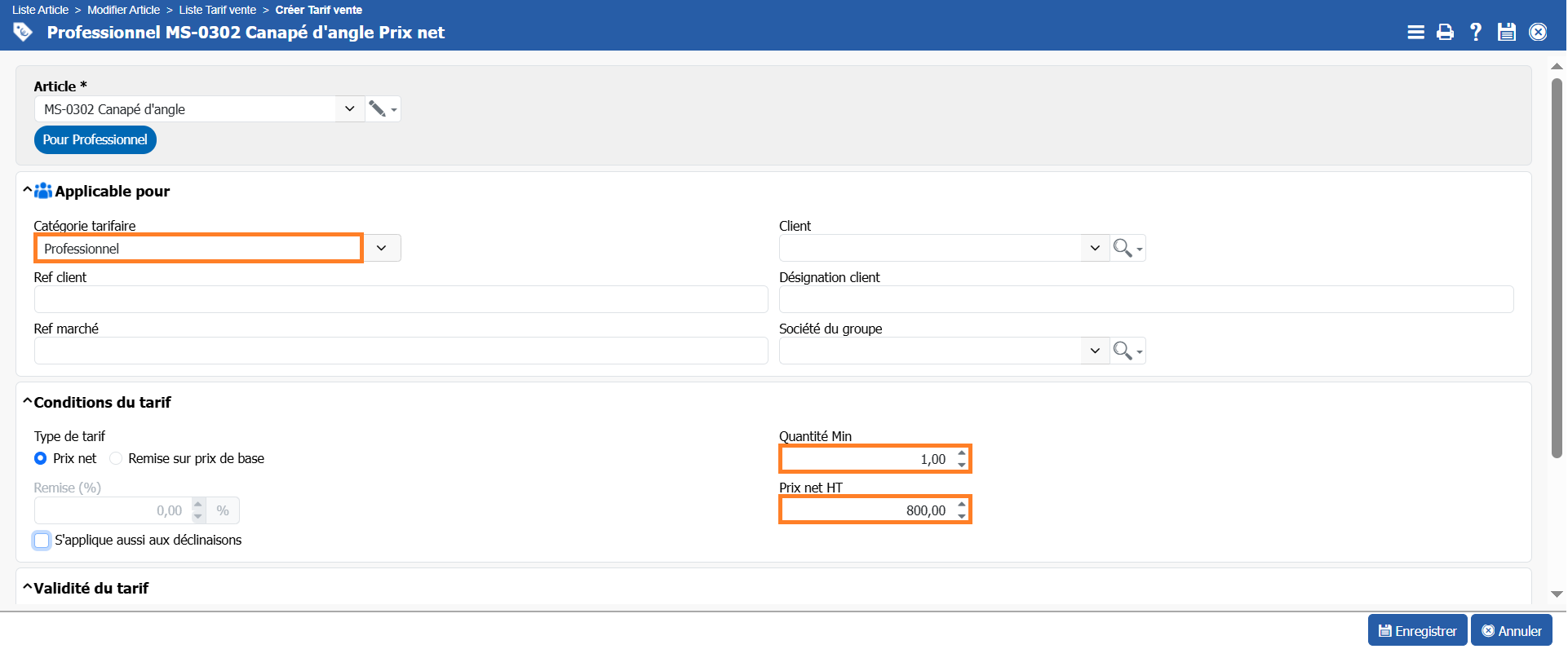Select the Prix net radio button

click(x=41, y=458)
